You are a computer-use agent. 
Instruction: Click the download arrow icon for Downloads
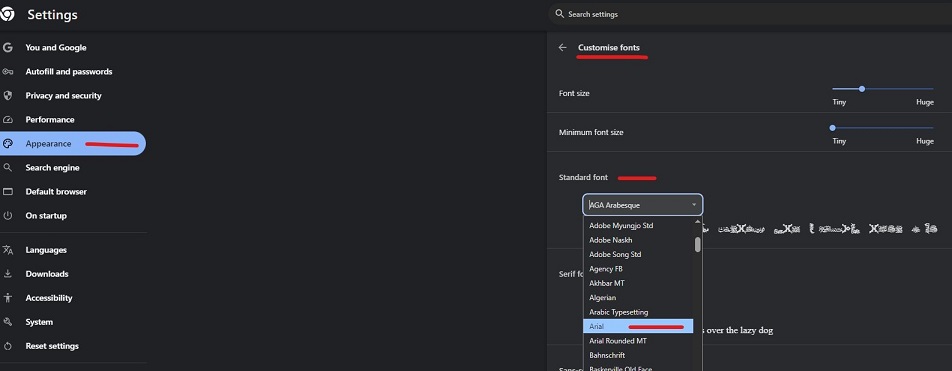(x=8, y=274)
